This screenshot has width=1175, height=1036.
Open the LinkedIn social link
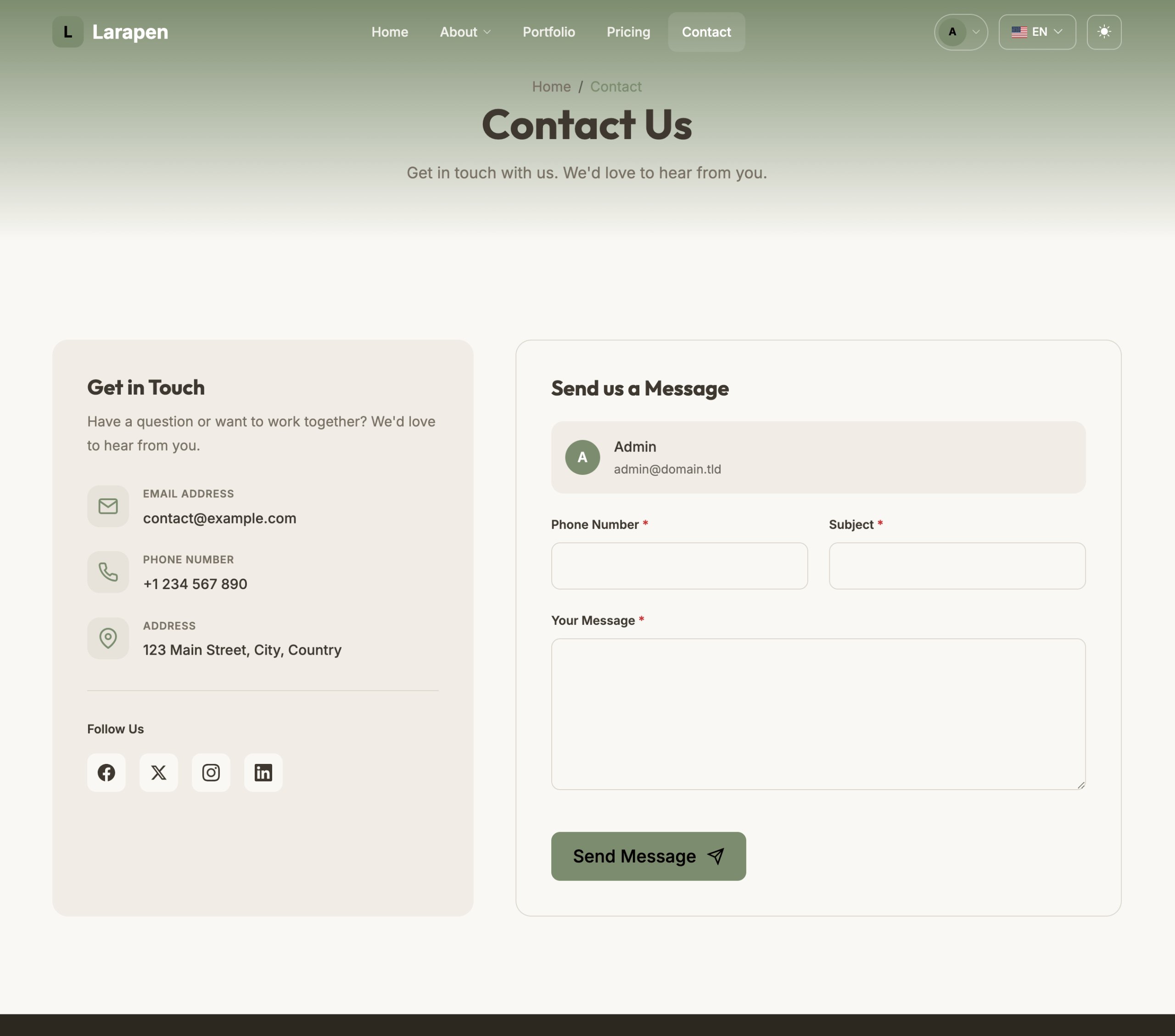click(x=263, y=772)
